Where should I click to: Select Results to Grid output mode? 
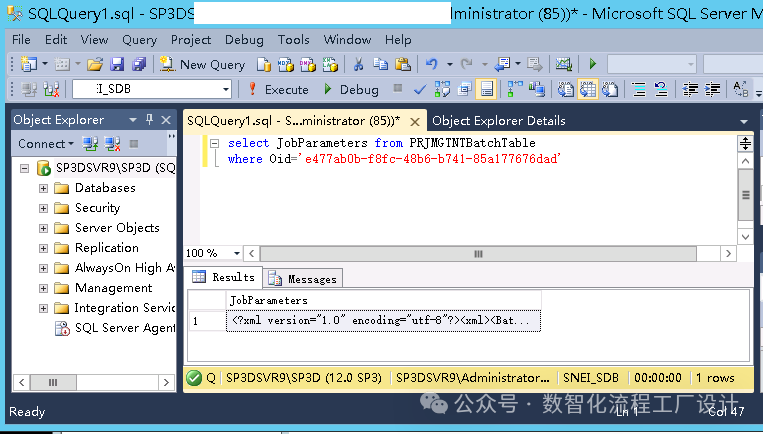point(587,90)
